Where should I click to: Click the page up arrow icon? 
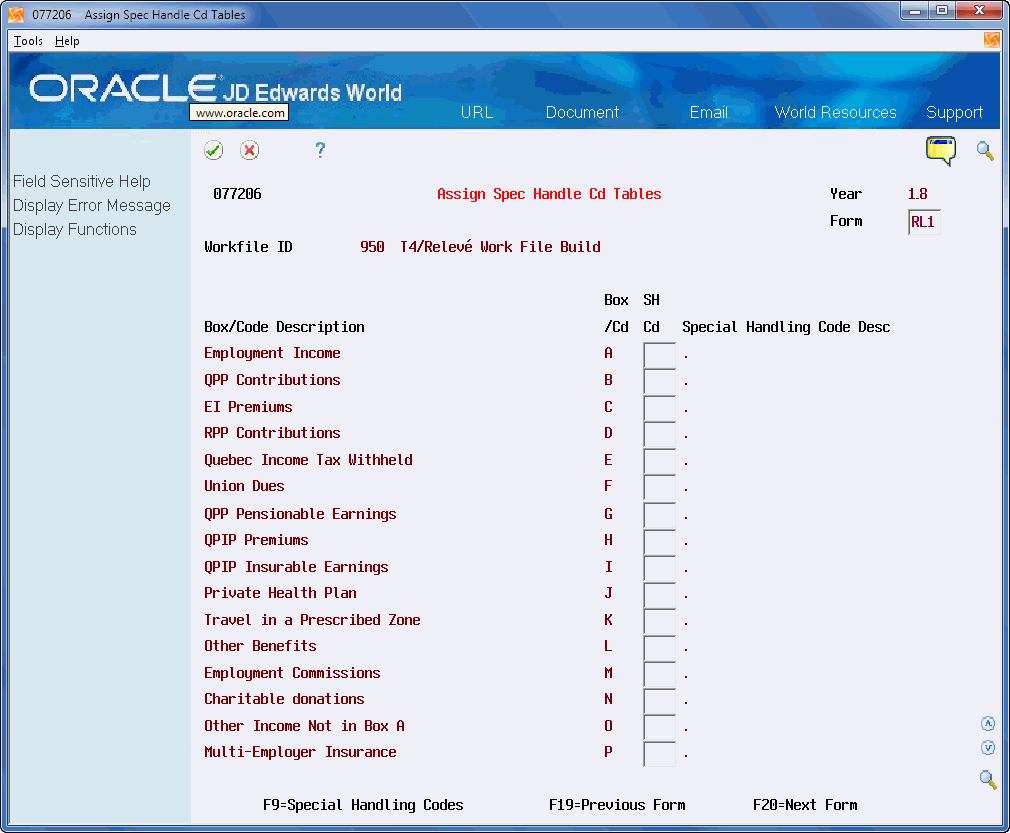point(987,723)
